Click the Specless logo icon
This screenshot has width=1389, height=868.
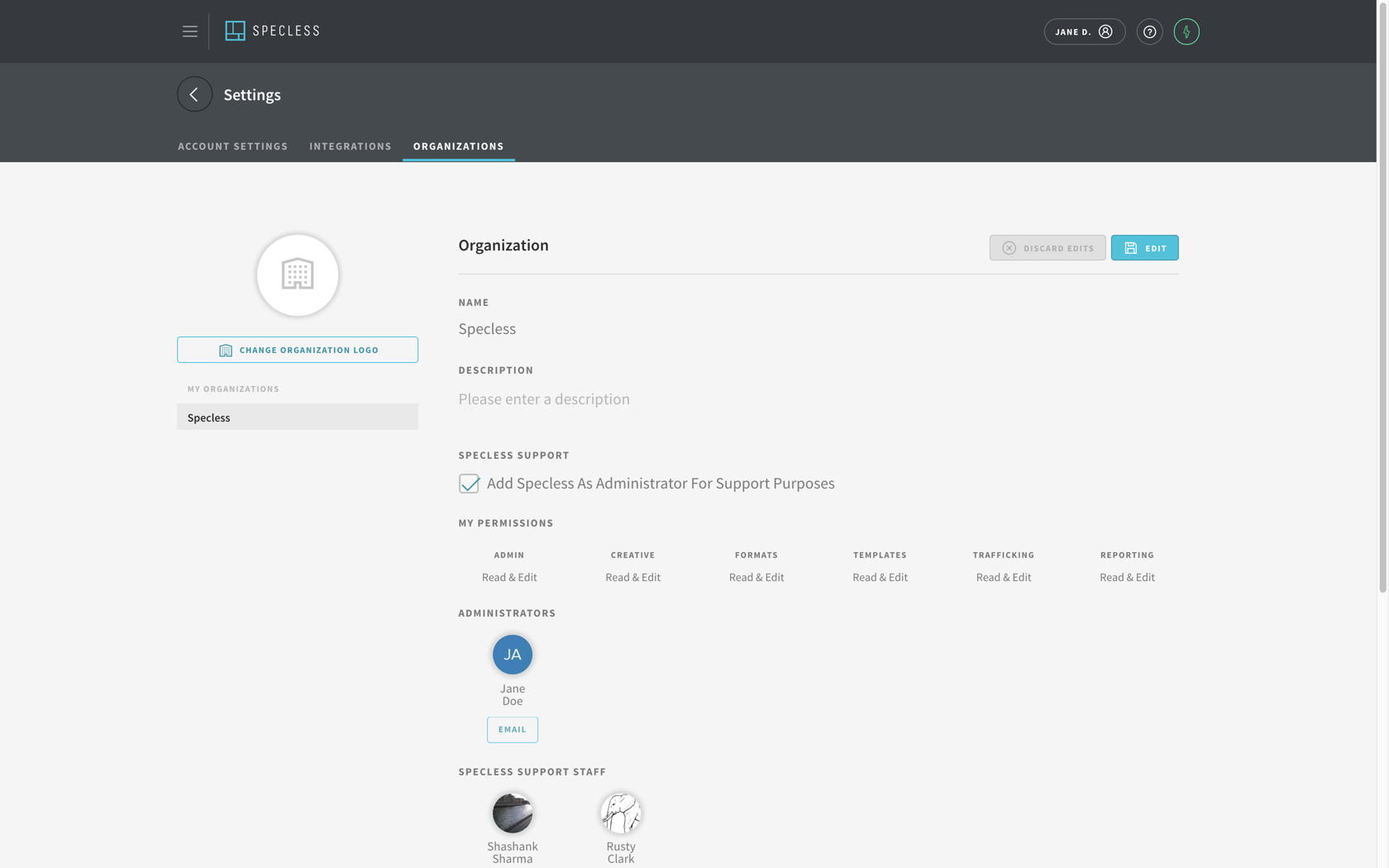[x=235, y=31]
